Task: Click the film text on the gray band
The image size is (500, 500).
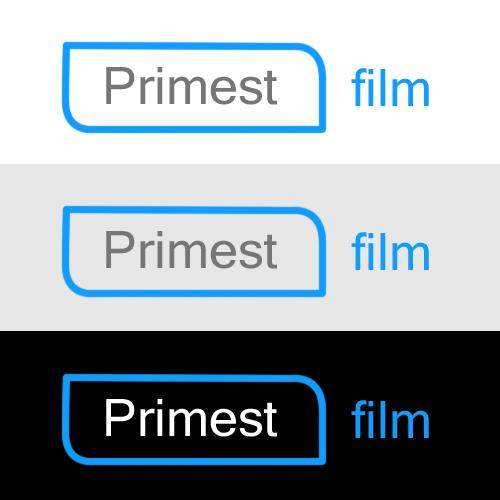Action: tap(390, 252)
